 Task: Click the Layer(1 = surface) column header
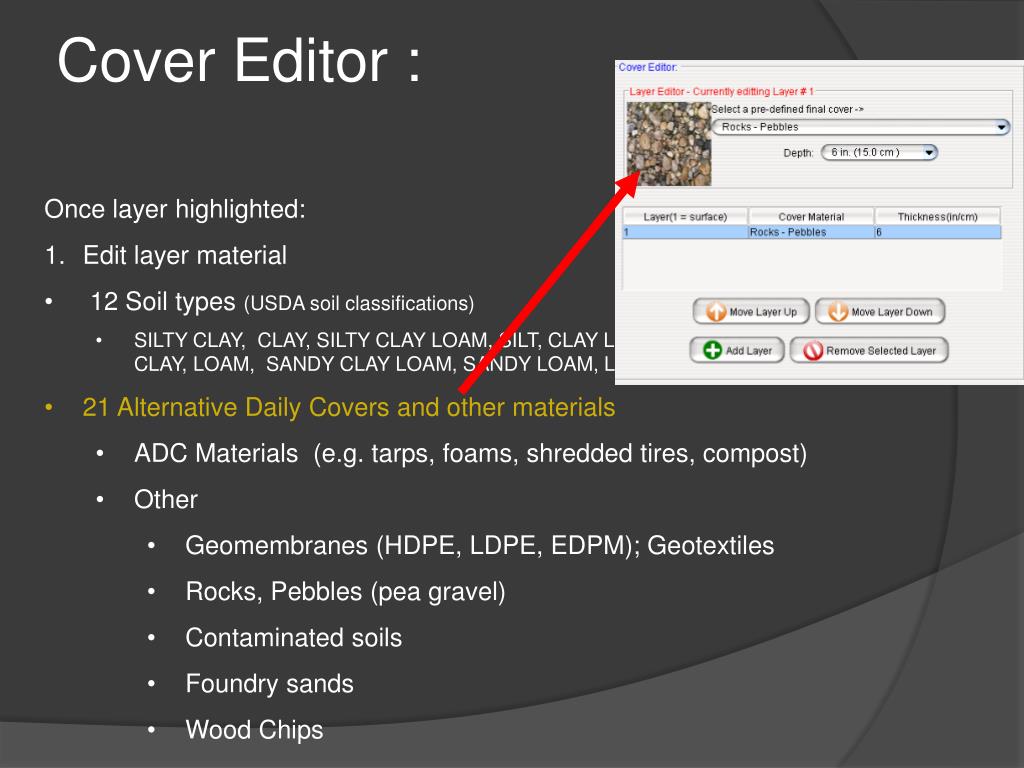(x=685, y=216)
